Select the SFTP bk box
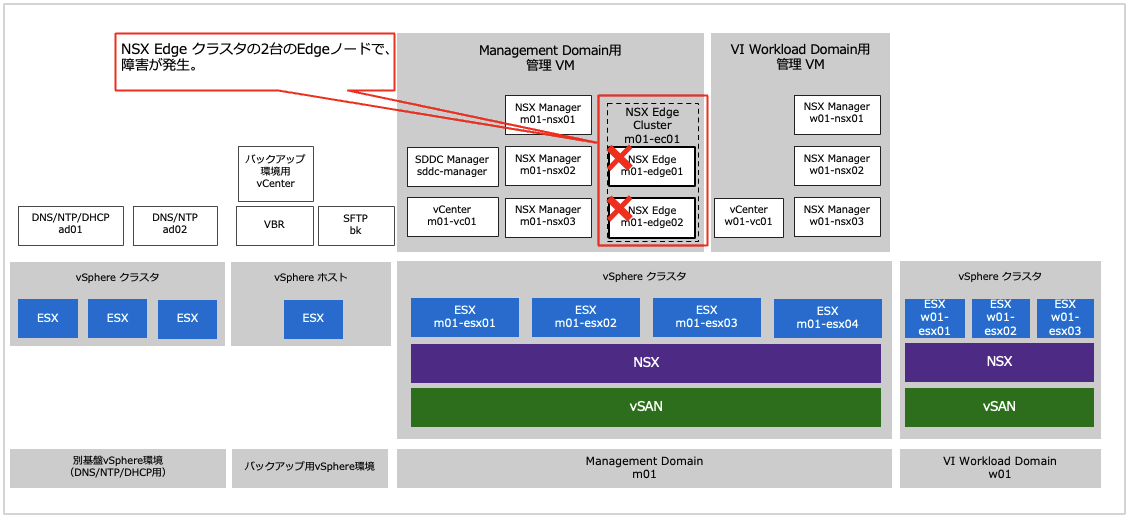 [x=356, y=226]
